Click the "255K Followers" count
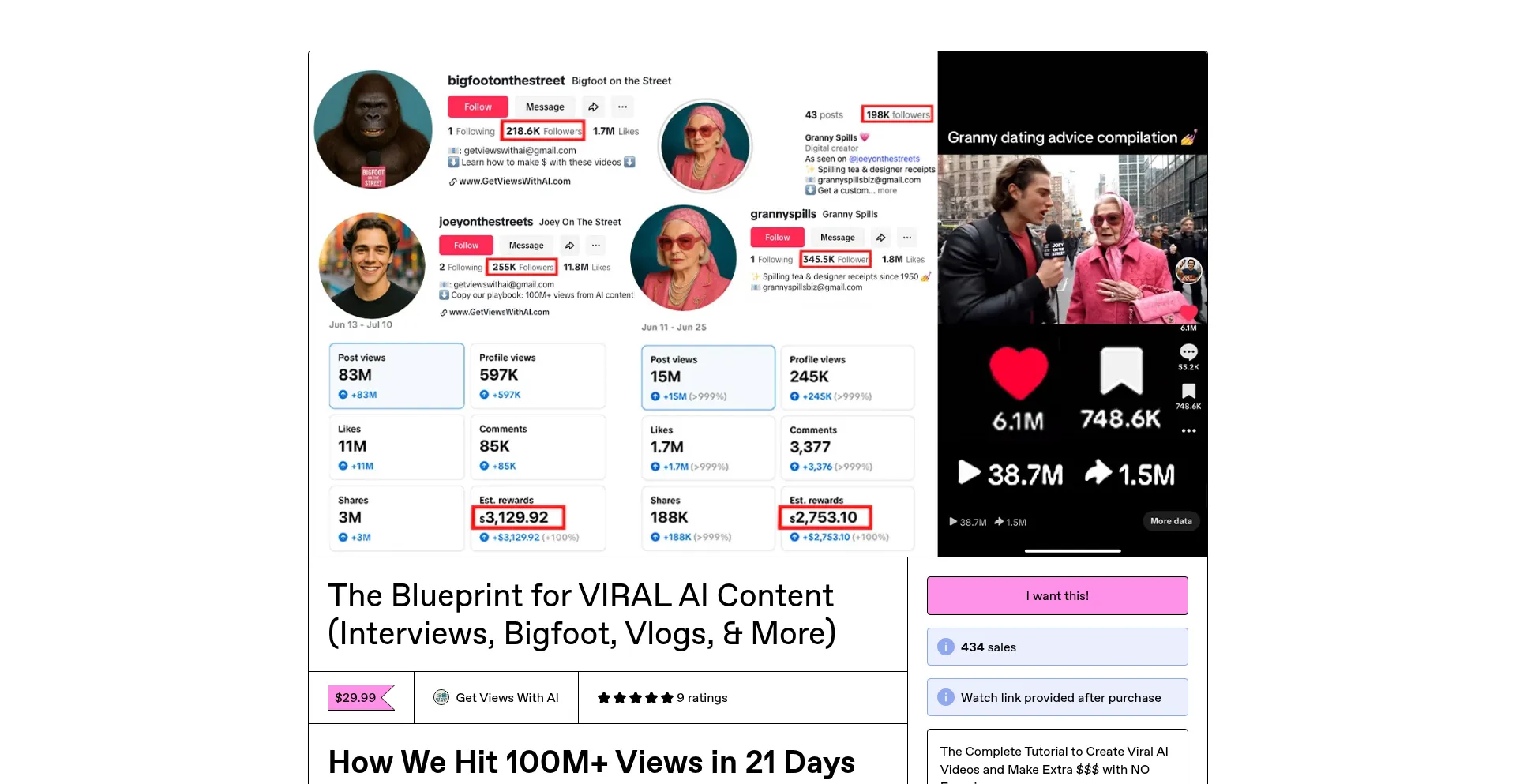 (x=523, y=268)
